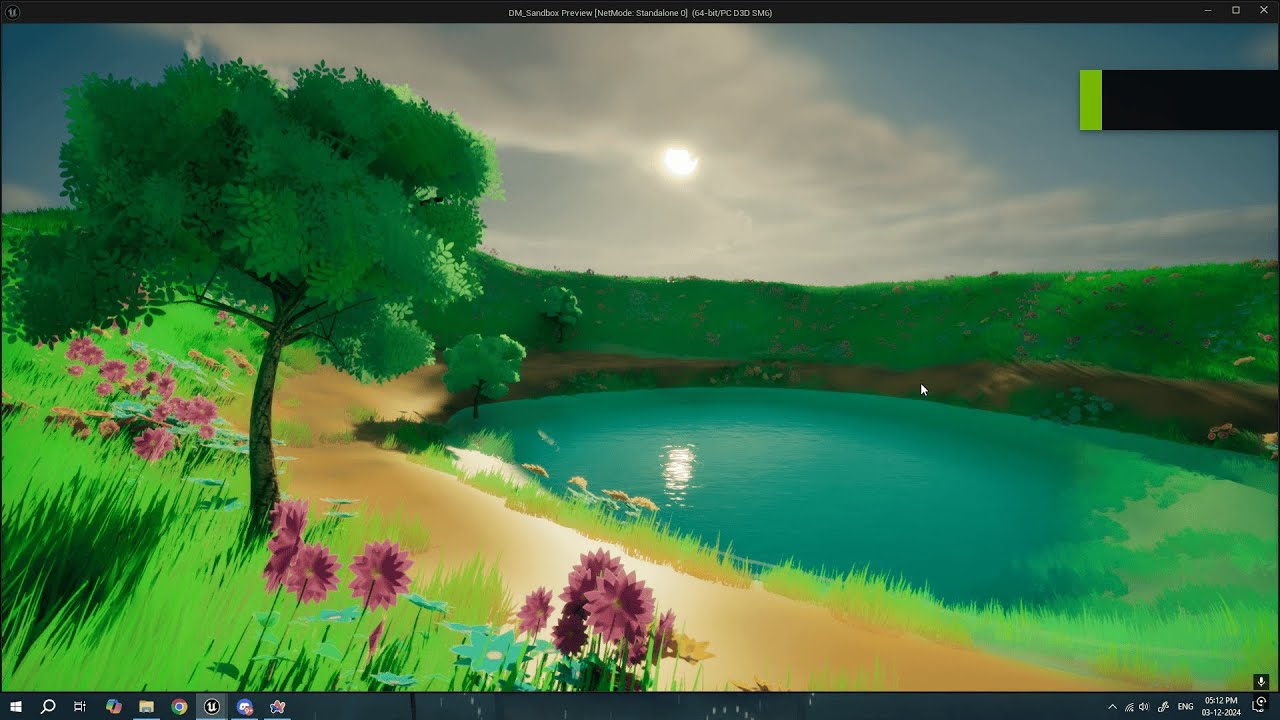Image resolution: width=1280 pixels, height=720 pixels.
Task: Show hidden system tray icons
Action: click(1112, 707)
